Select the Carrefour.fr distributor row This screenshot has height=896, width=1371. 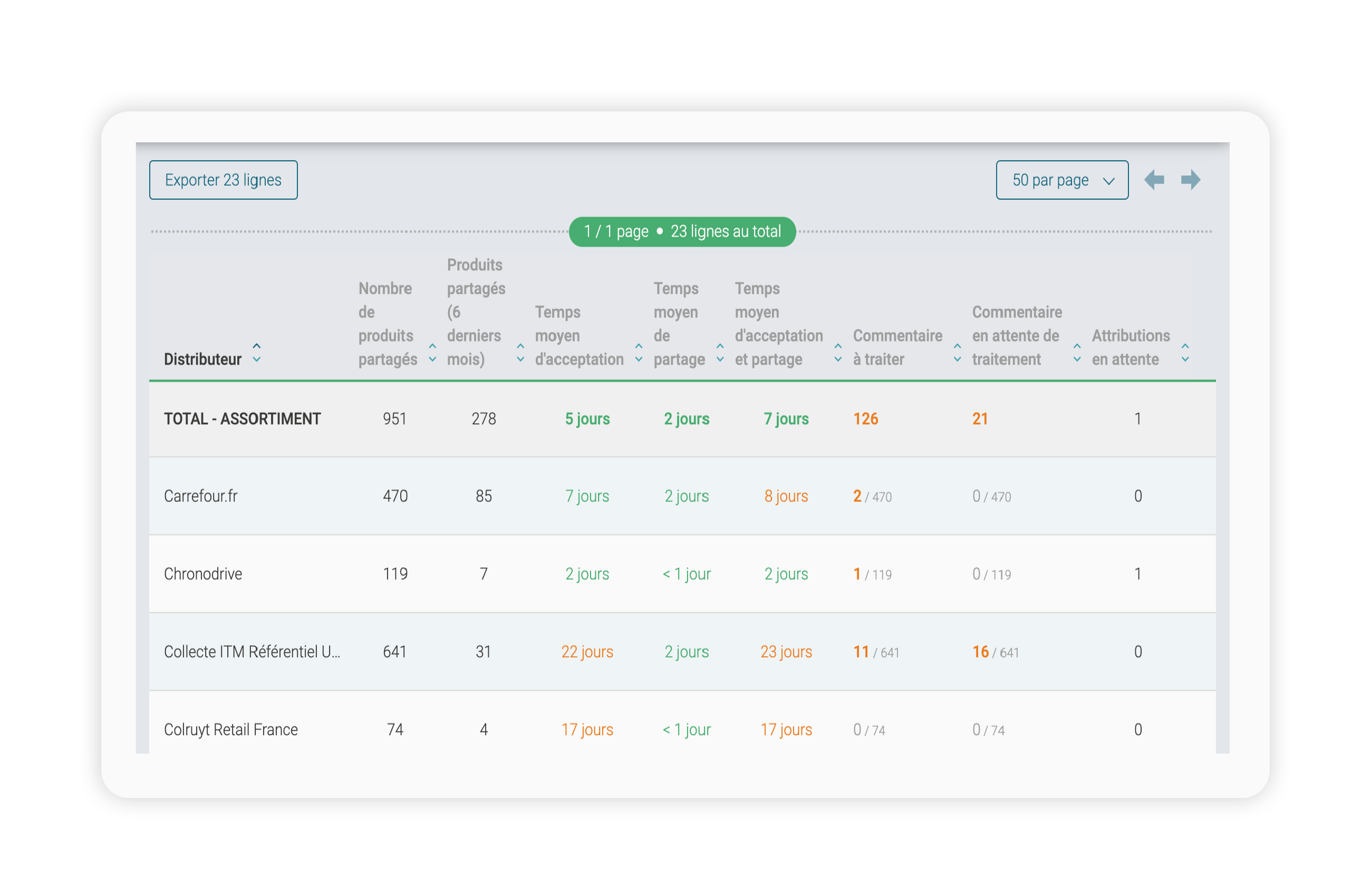tap(682, 496)
